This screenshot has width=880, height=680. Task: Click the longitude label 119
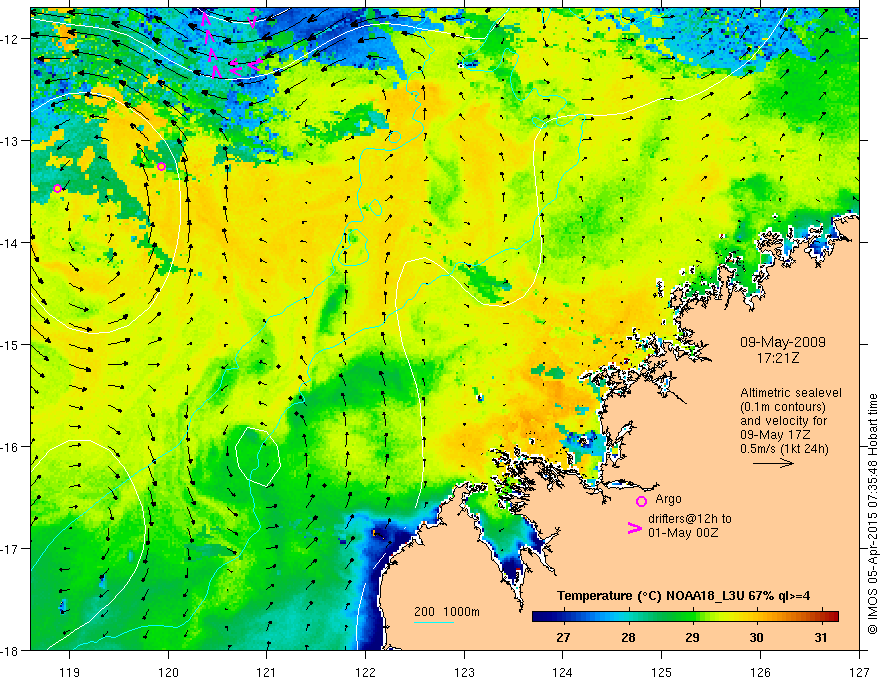tap(70, 673)
